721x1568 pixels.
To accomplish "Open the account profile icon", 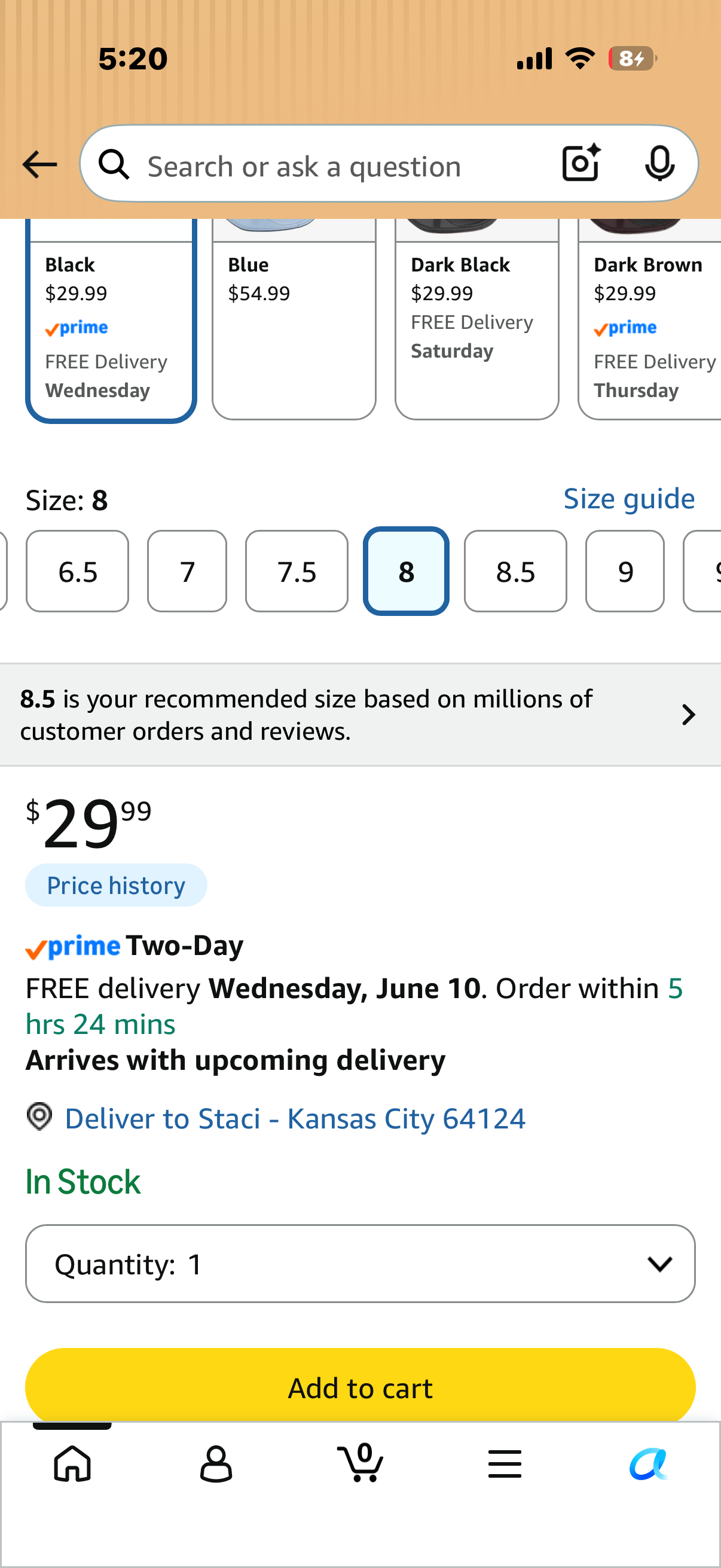I will tap(216, 1463).
